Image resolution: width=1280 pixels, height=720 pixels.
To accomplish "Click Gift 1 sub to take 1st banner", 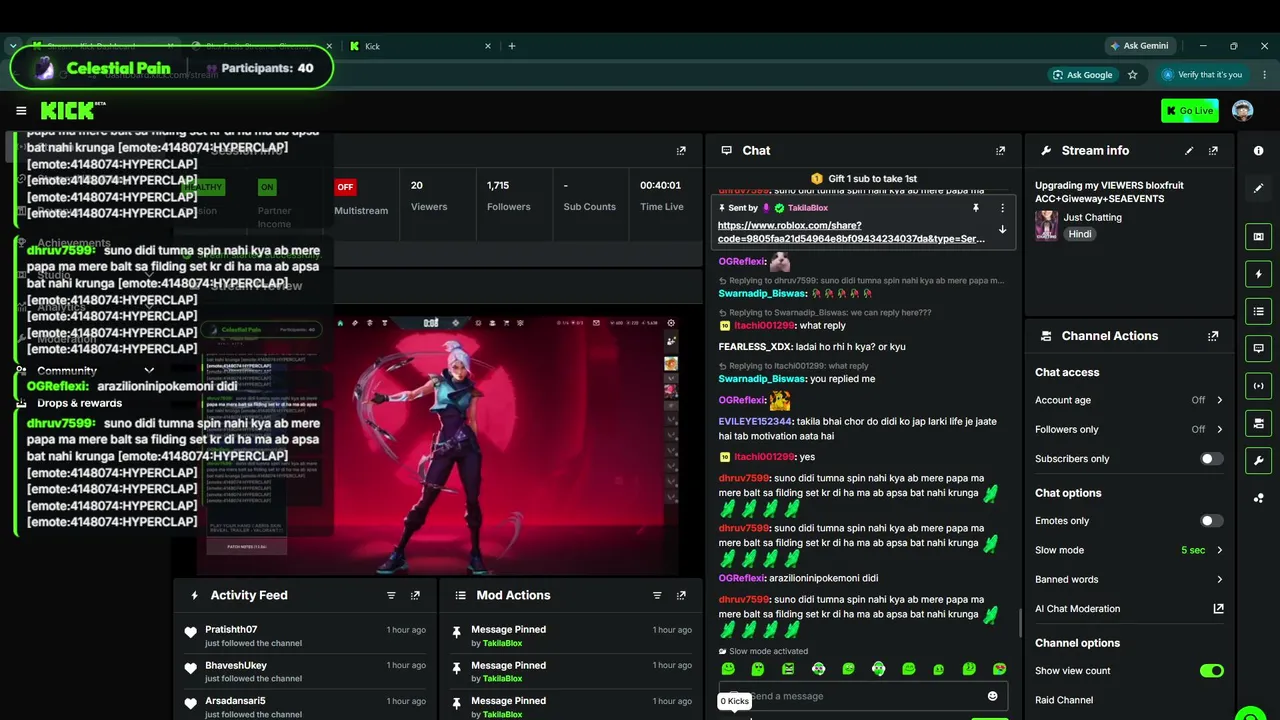I will [x=864, y=178].
